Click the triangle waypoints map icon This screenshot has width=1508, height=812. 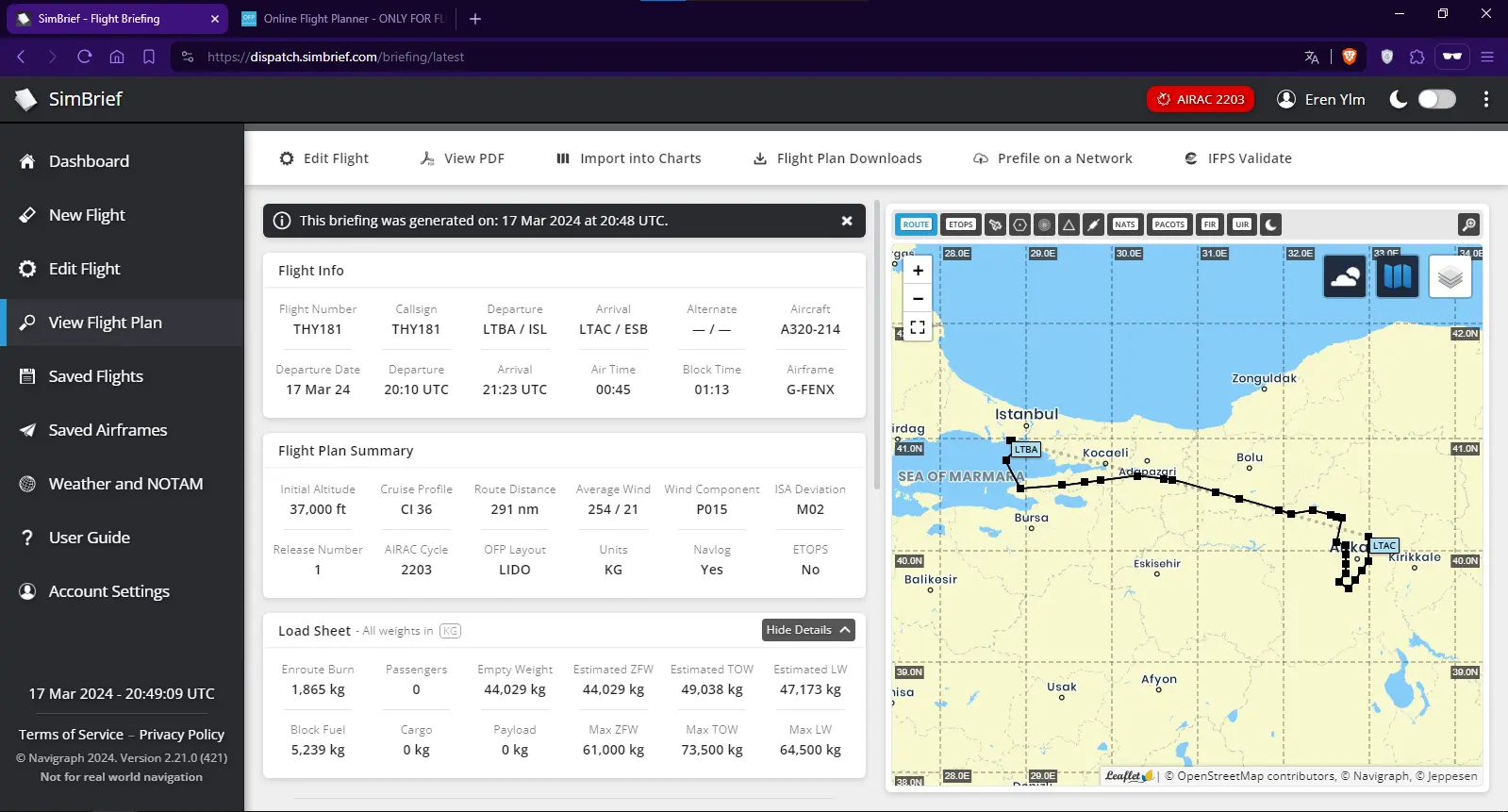[1069, 224]
